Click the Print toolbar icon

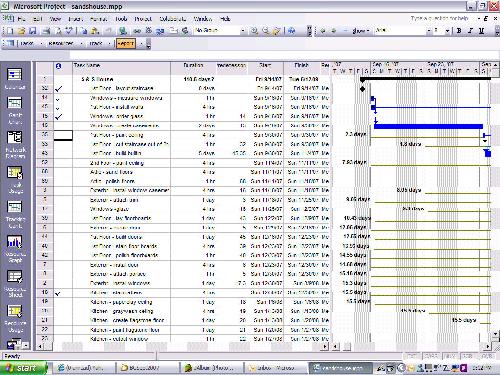coord(46,31)
